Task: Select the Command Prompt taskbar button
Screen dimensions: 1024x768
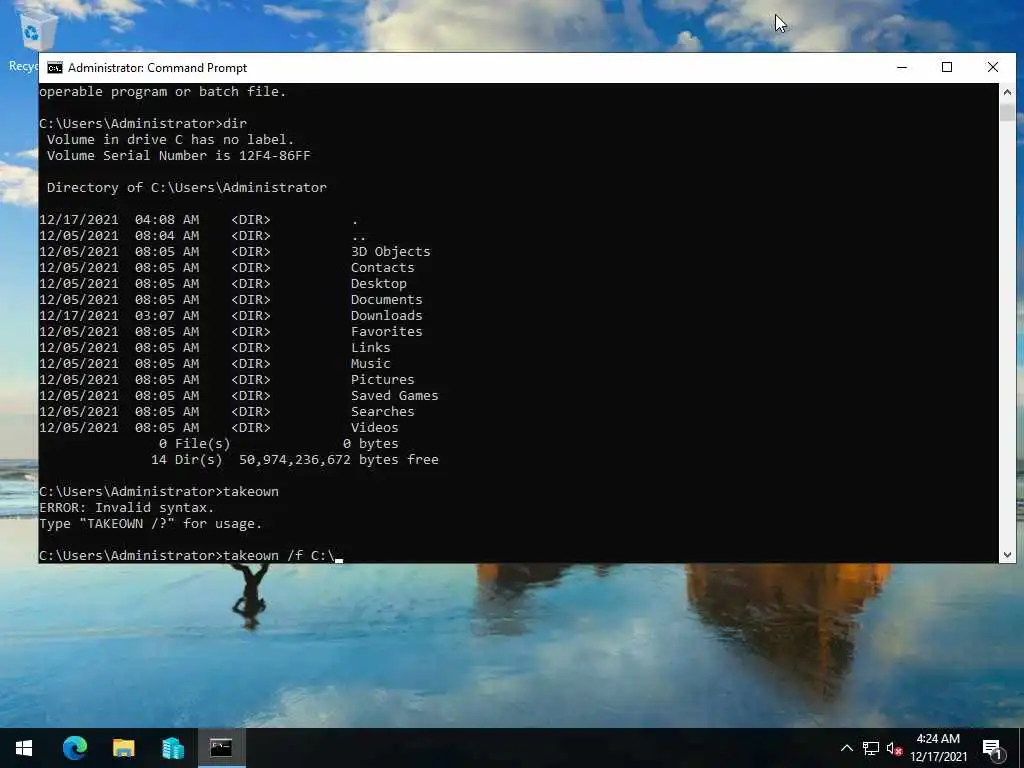Action: [221, 748]
